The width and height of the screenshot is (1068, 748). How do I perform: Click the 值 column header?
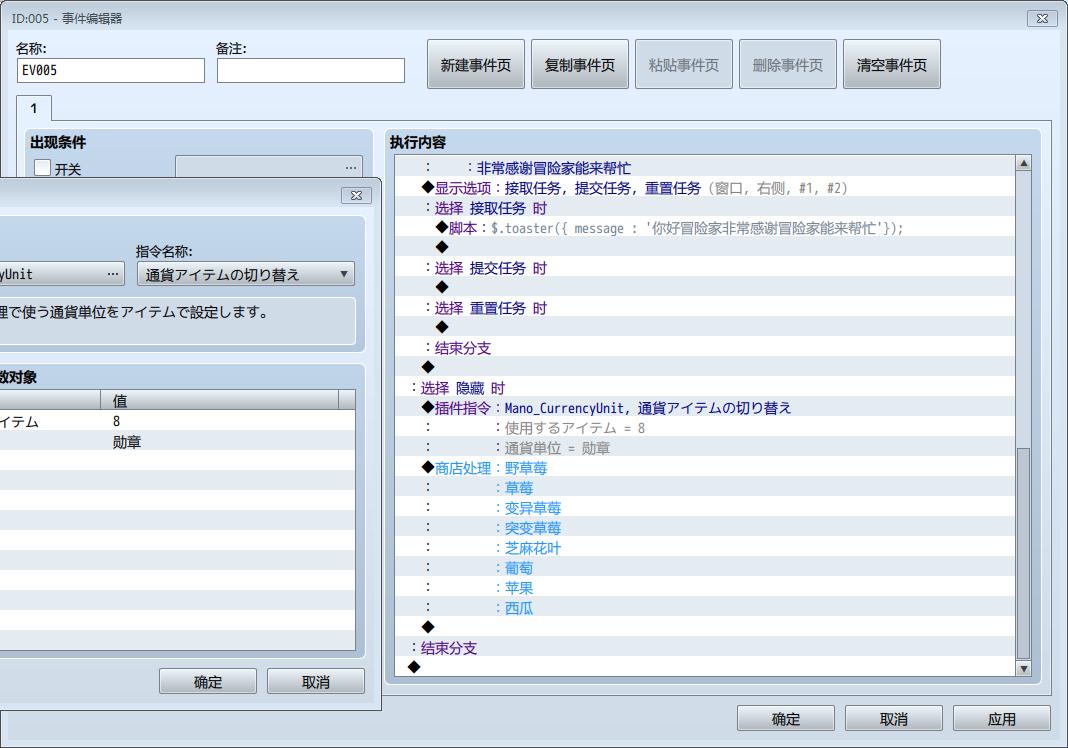coord(219,400)
